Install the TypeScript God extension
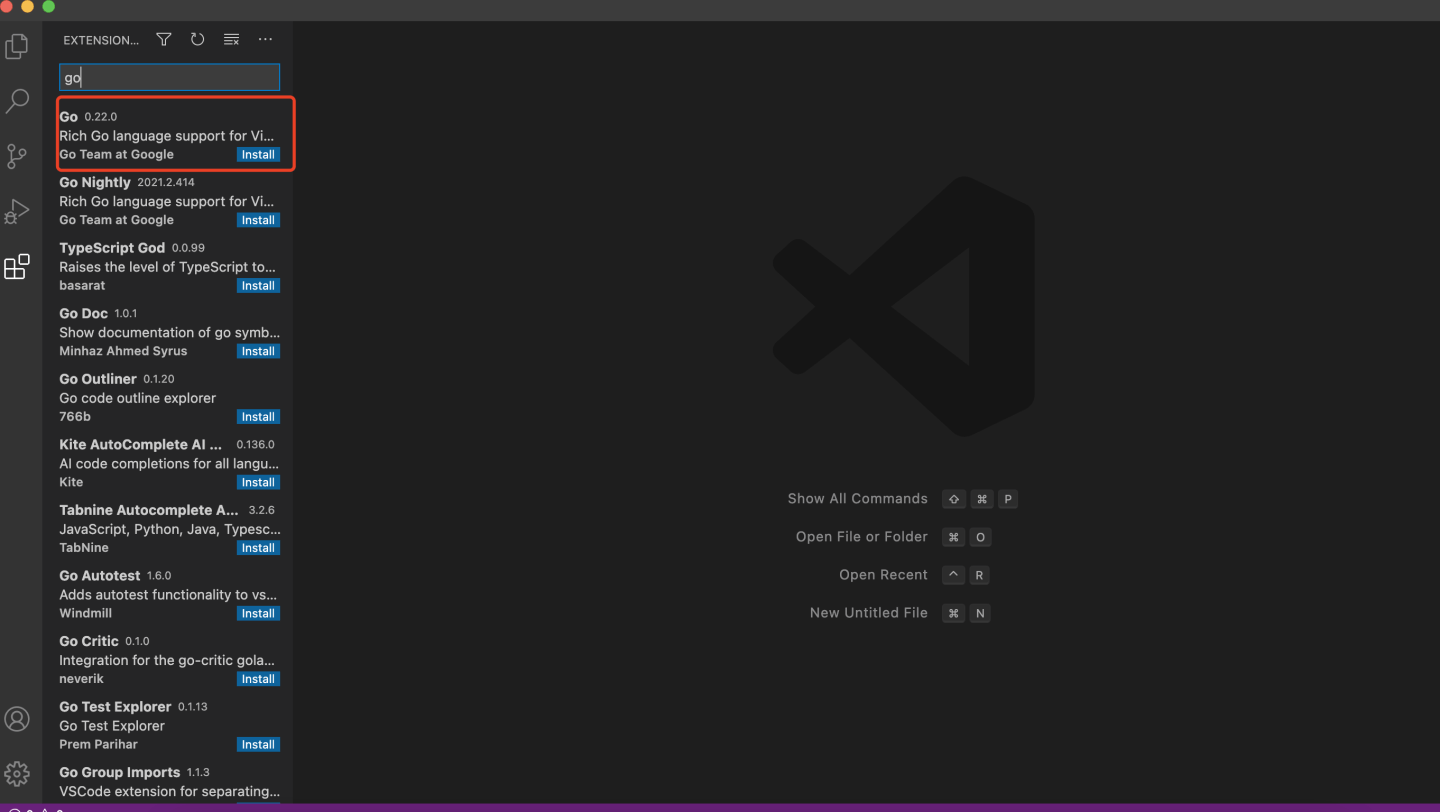The height and width of the screenshot is (812, 1440). click(258, 286)
